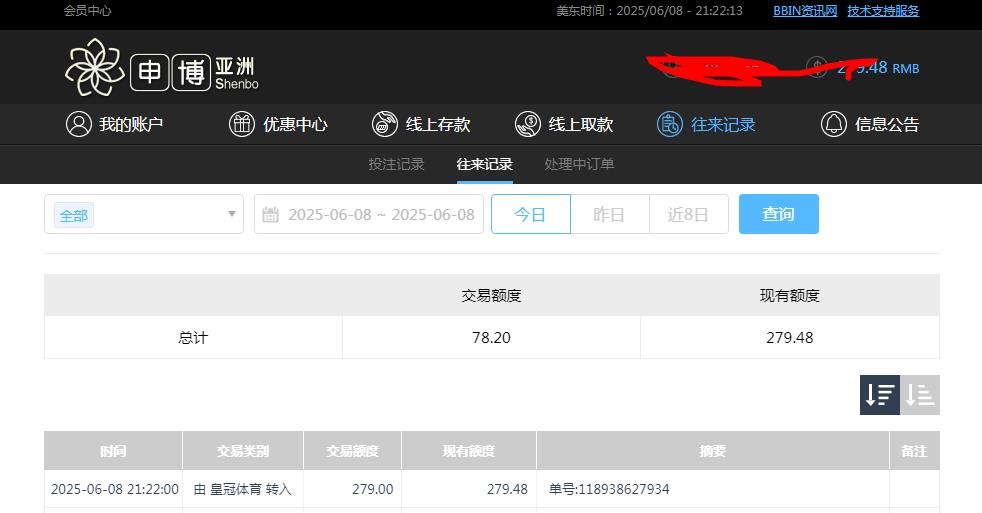Go to 信息公告 menu label
This screenshot has width=982, height=513.
(887, 125)
